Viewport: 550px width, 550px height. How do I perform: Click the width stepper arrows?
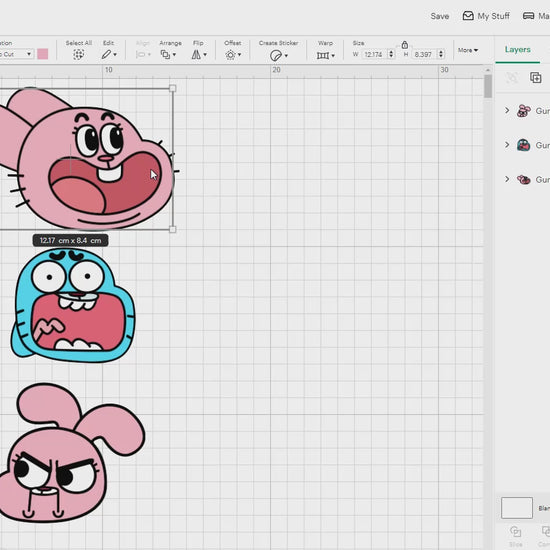pos(391,54)
